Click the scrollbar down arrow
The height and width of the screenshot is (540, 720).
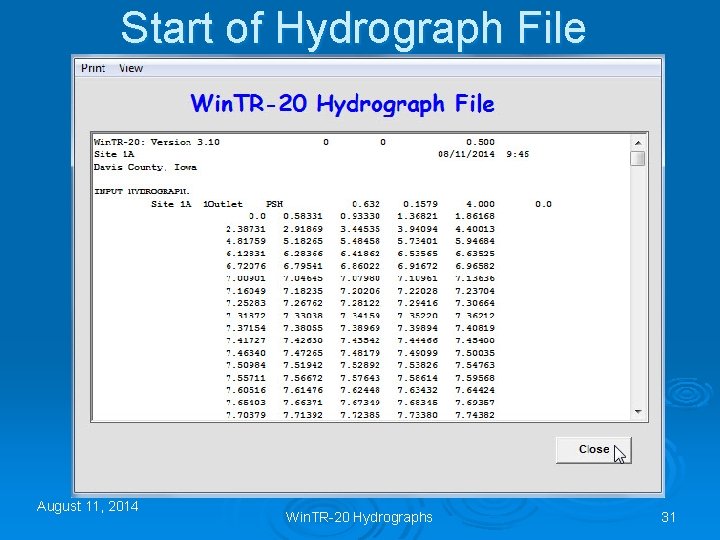[x=638, y=411]
